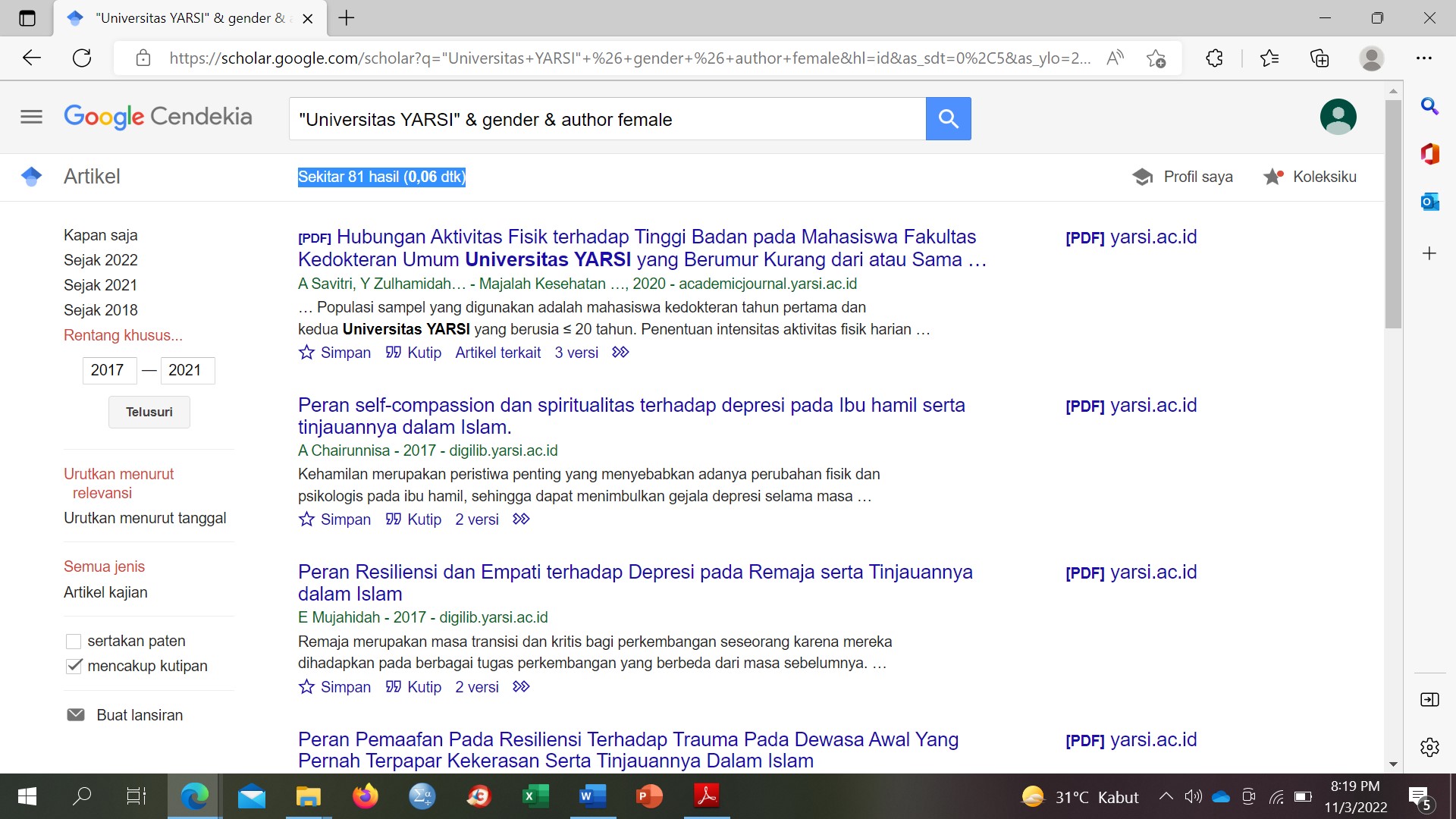This screenshot has width=1456, height=819.
Task: Open the Office icon in Edge sidebar
Action: pos(1429,154)
